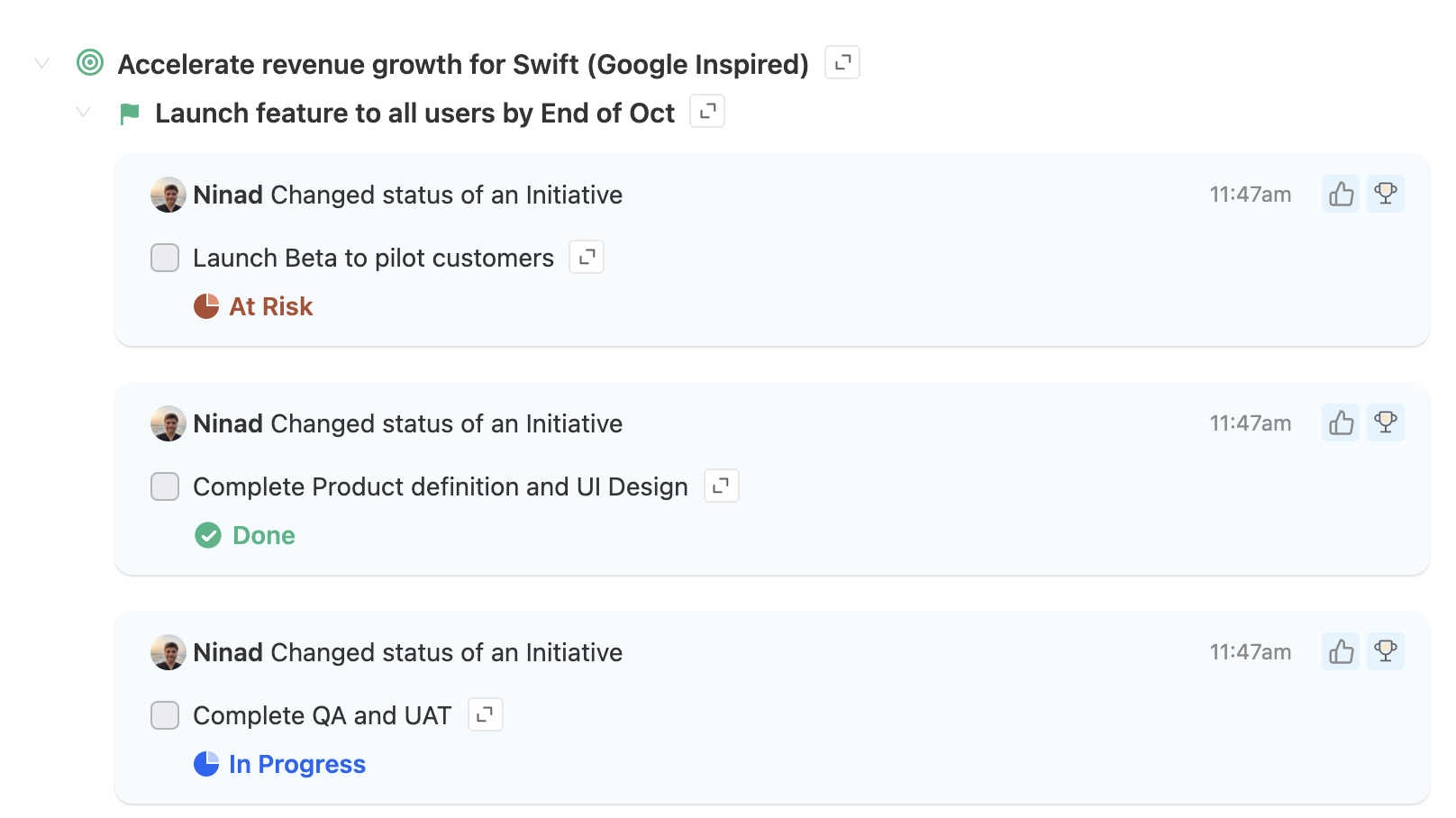The image size is (1456, 818).
Task: Open the Complete QA and UAT initiative
Action: tap(323, 715)
